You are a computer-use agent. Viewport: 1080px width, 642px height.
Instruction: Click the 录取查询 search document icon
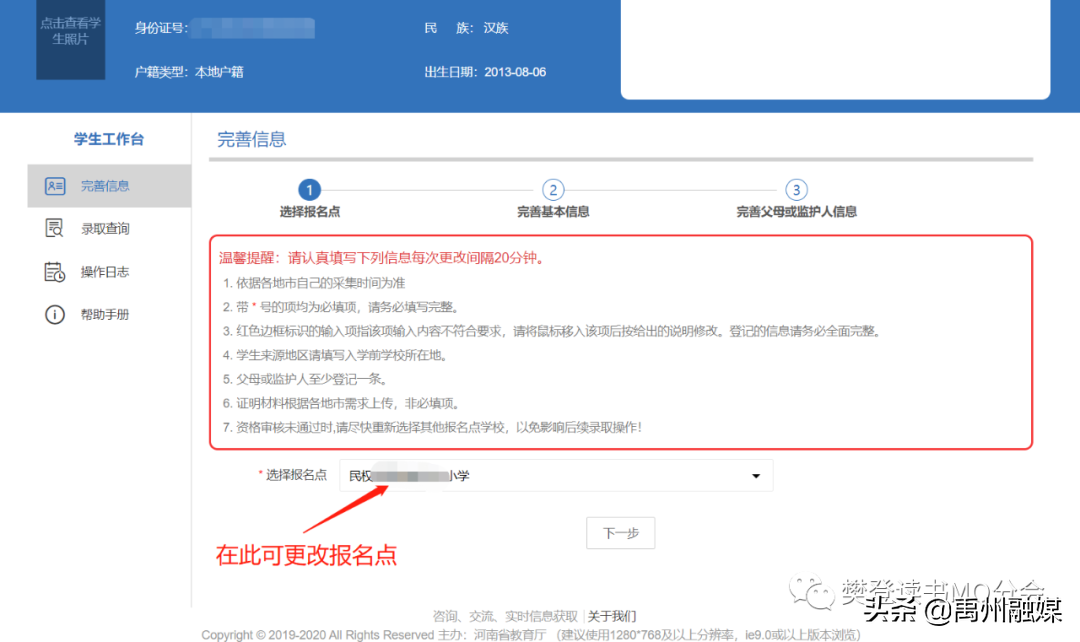(x=55, y=229)
